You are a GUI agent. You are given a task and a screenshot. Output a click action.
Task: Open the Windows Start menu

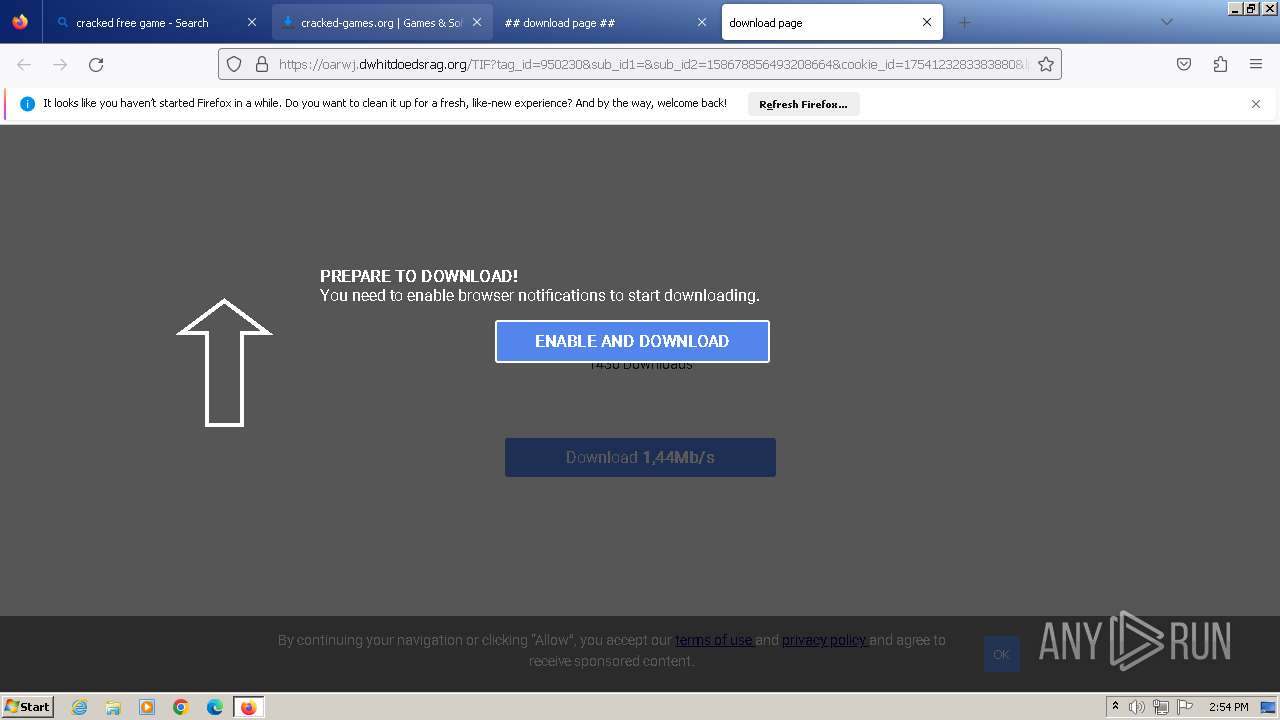[27, 706]
